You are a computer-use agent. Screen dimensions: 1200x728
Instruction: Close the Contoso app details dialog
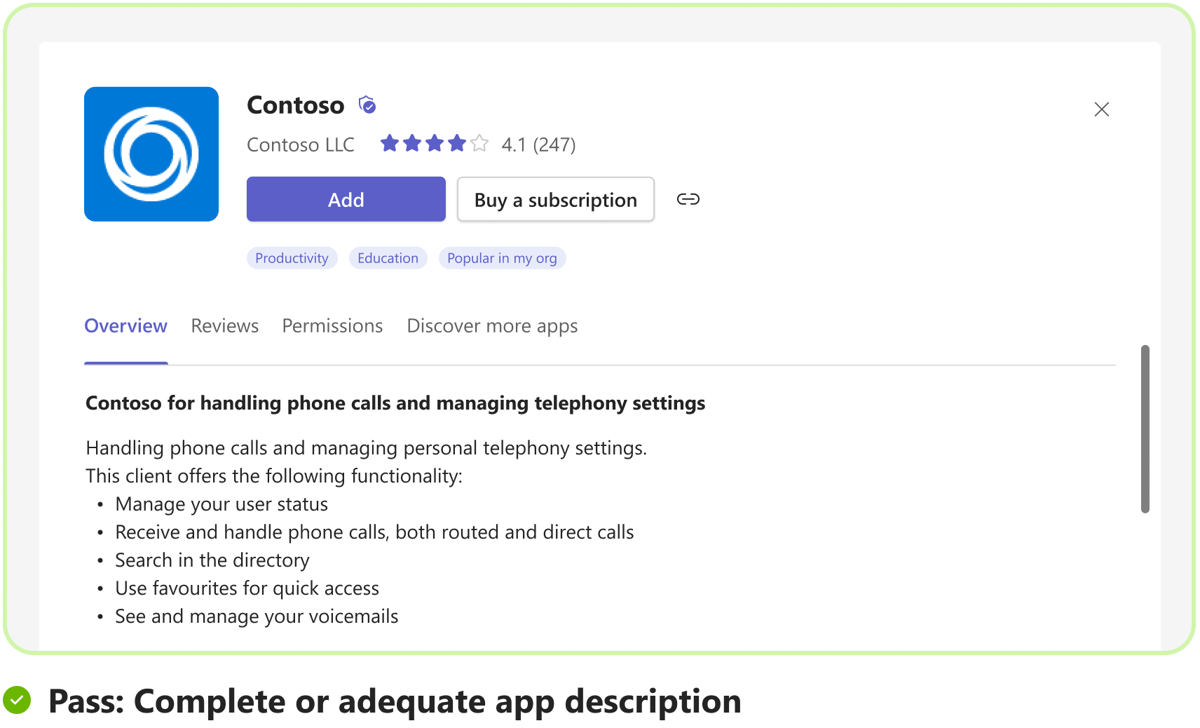click(x=1101, y=110)
